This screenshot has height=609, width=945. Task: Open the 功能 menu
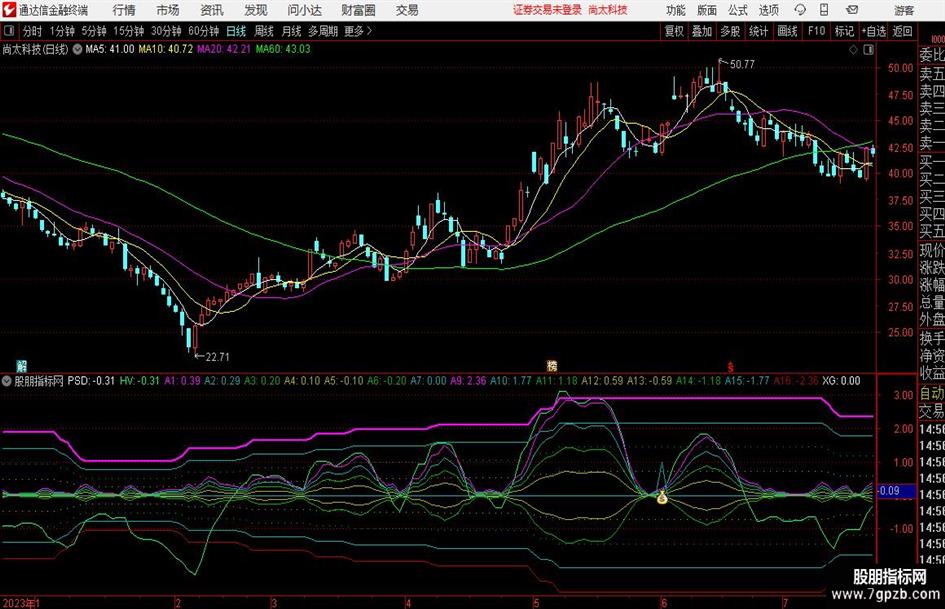tap(676, 10)
